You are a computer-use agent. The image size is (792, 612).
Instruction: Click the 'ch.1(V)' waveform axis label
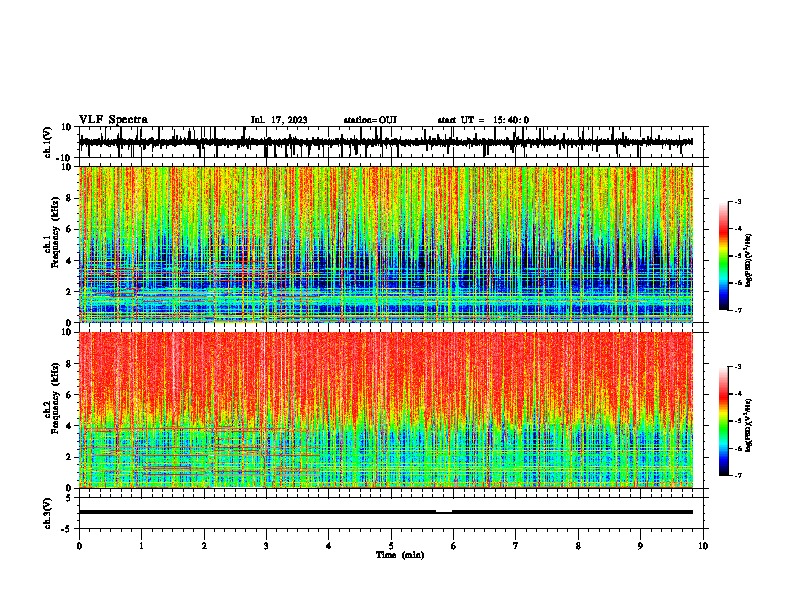(x=48, y=142)
